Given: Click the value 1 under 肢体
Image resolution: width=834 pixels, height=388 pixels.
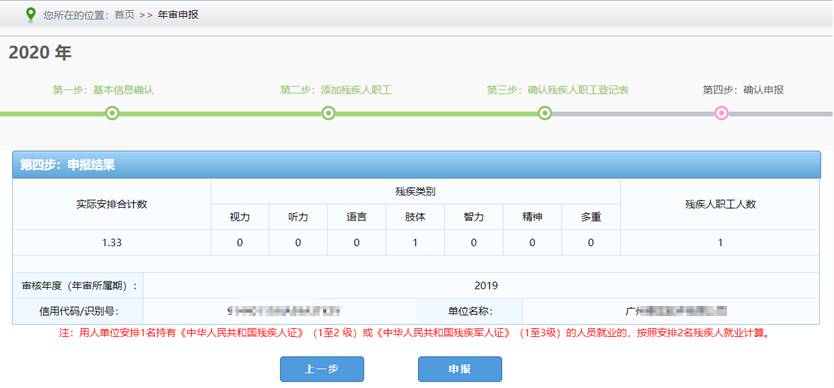Looking at the screenshot, I should click(415, 243).
